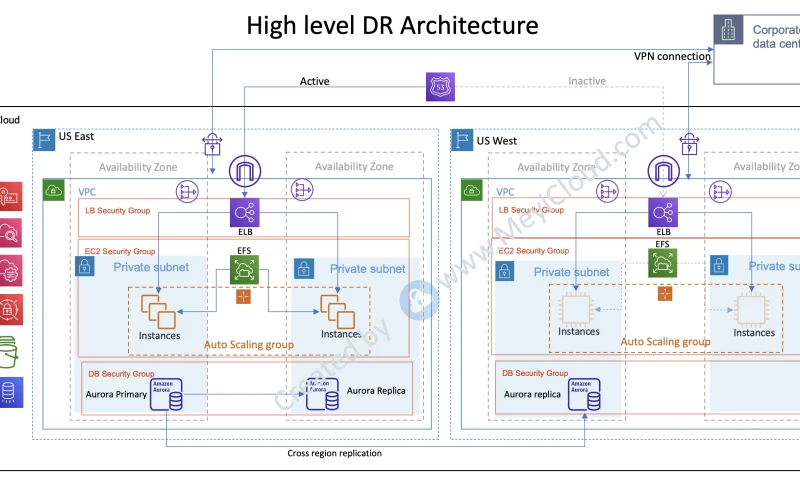Click the purple Route 53 shield icon
The width and height of the screenshot is (800, 480).
440,87
